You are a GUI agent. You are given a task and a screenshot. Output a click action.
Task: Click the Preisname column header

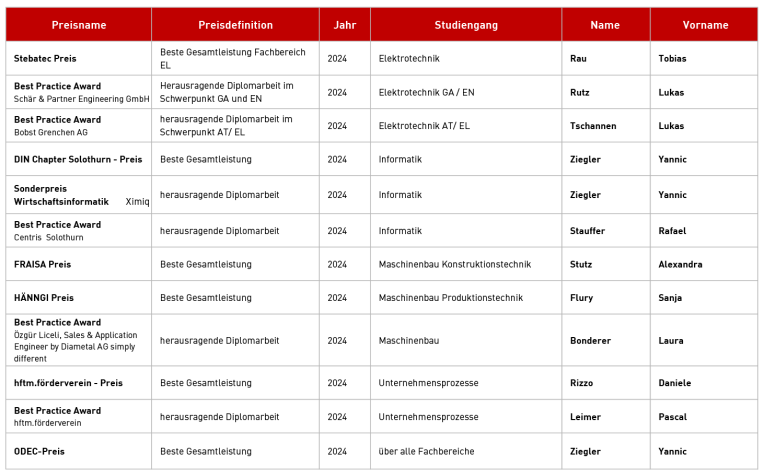point(78,25)
